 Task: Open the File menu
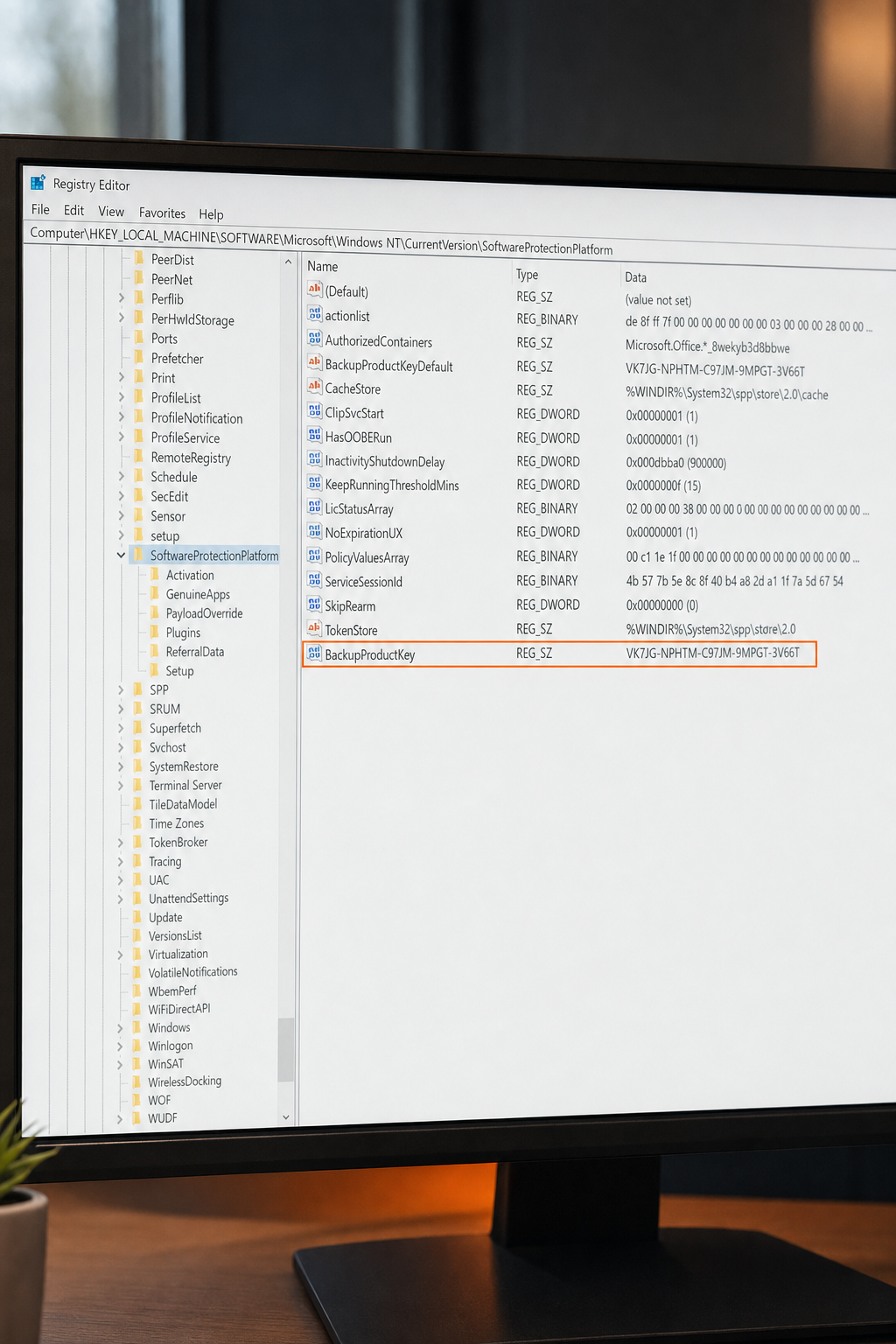(40, 209)
